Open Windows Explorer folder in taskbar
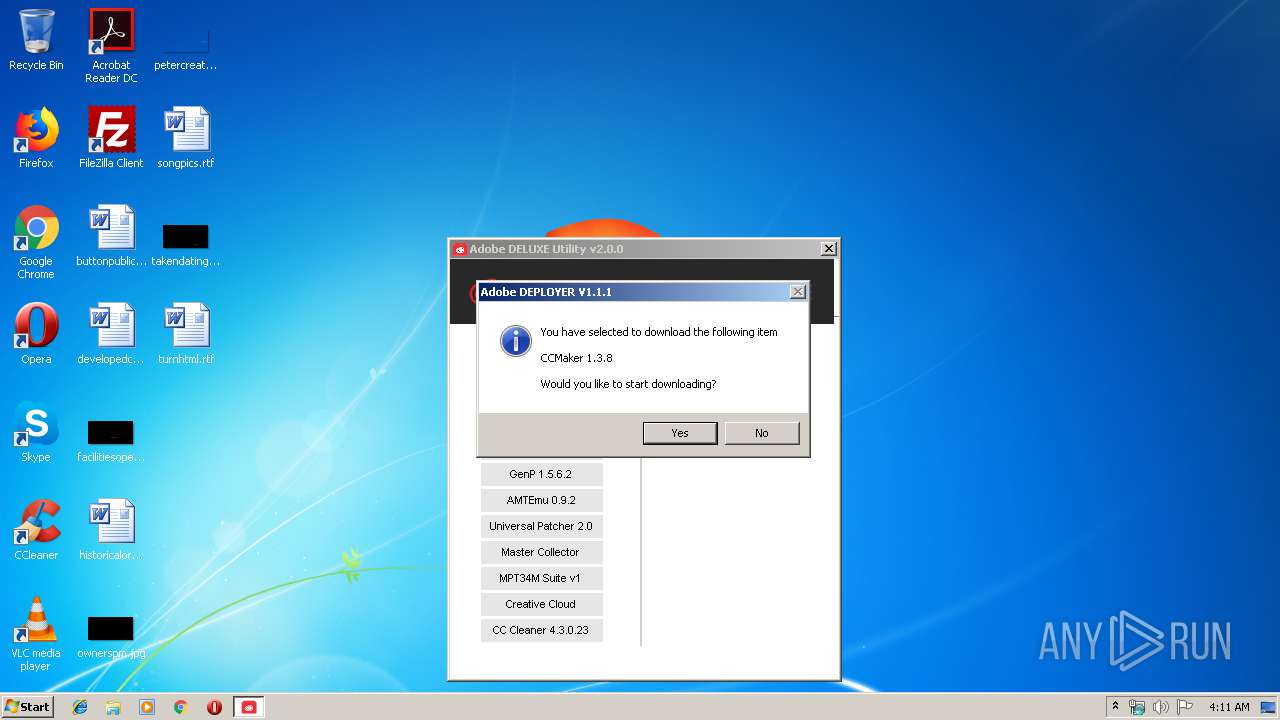The width and height of the screenshot is (1280, 720). click(113, 707)
